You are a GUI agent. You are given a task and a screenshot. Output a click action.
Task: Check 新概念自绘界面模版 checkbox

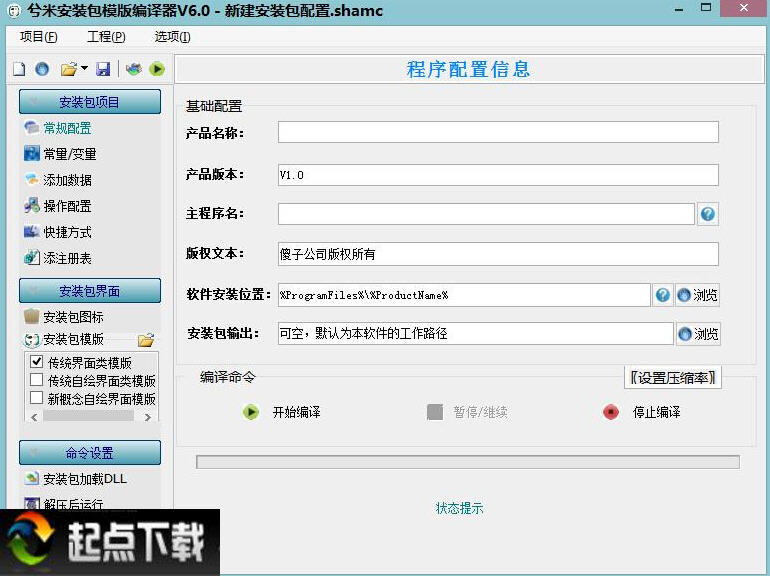[36, 398]
